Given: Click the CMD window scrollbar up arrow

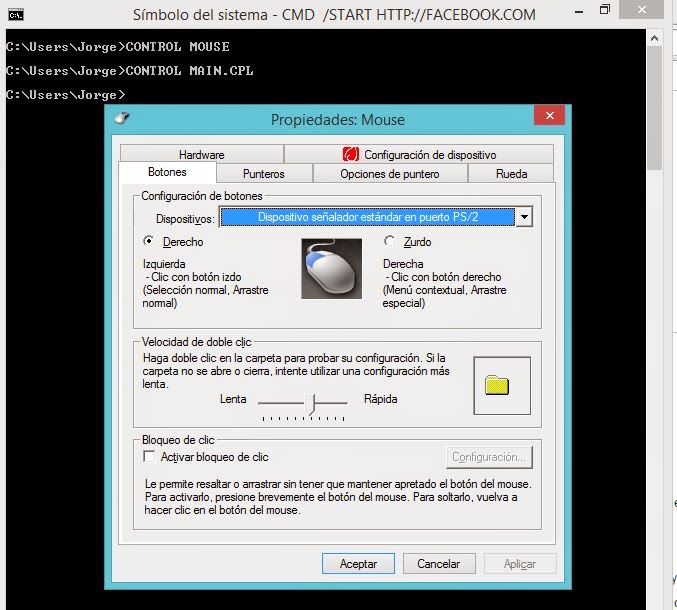Looking at the screenshot, I should [655, 38].
